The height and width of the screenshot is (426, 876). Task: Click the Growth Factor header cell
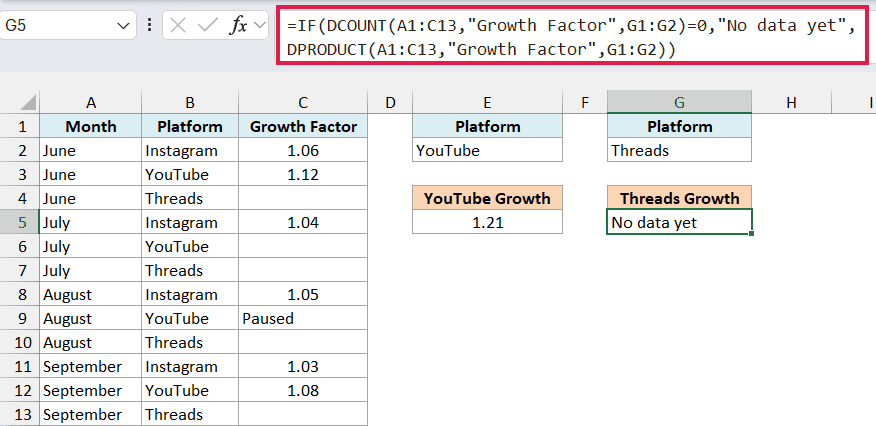(303, 127)
